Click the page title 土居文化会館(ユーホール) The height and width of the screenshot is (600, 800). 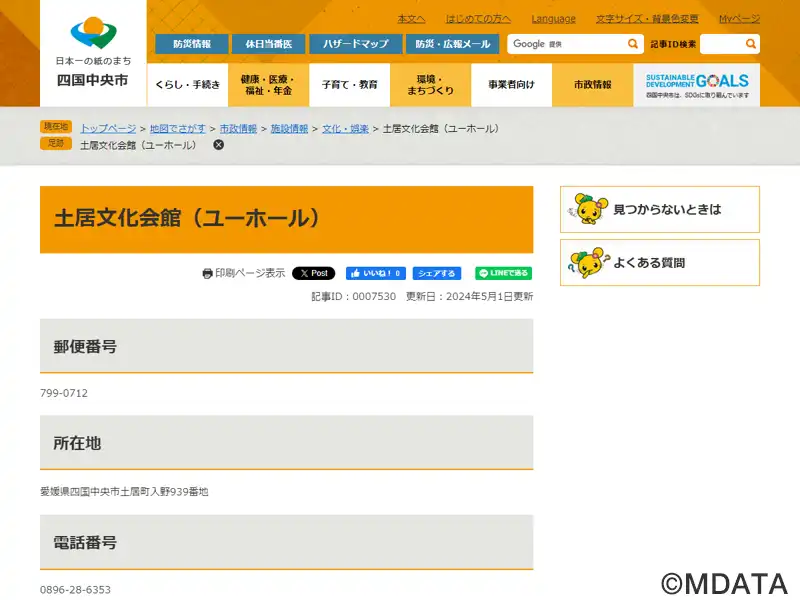(x=187, y=218)
